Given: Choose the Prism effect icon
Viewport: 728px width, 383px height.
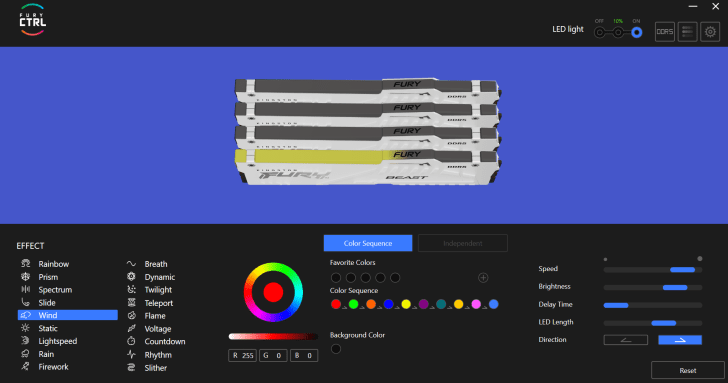Looking at the screenshot, I should [26, 277].
